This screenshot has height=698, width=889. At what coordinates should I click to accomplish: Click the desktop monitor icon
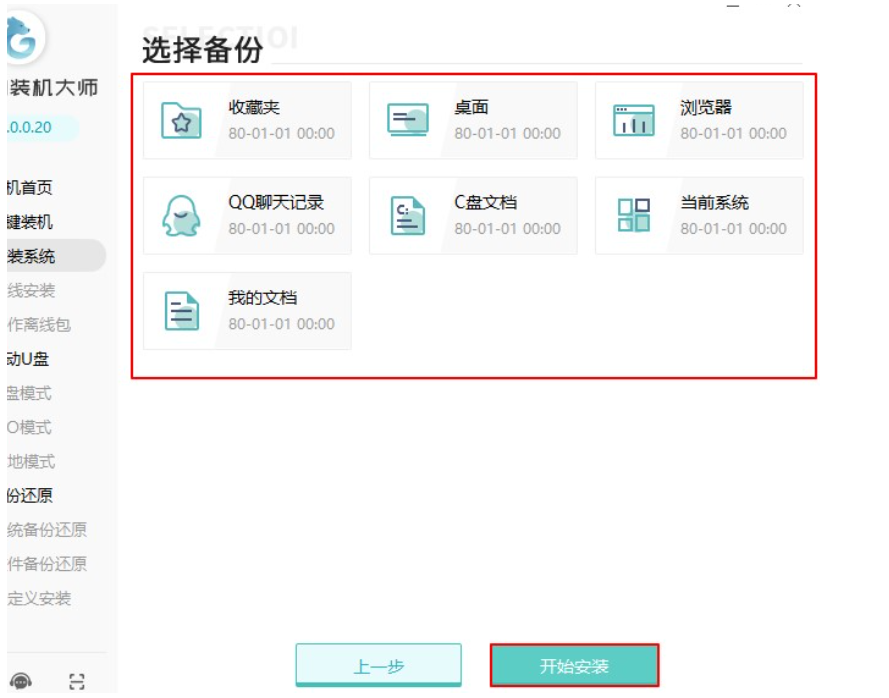pos(408,120)
